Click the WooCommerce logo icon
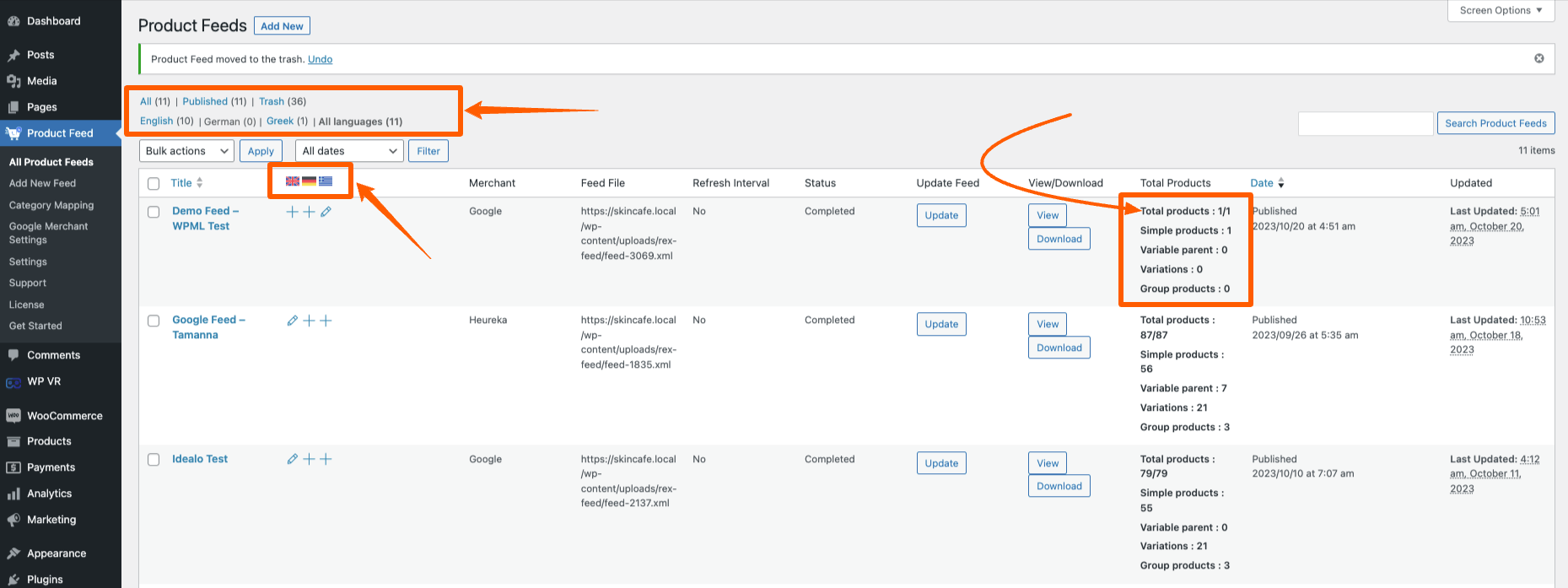This screenshot has width=1568, height=588. click(x=13, y=416)
